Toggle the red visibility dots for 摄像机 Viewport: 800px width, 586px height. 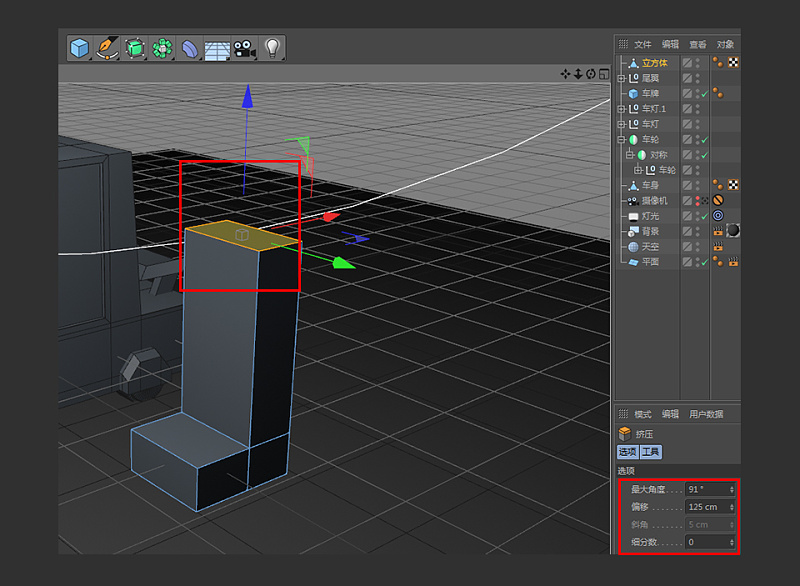pos(697,200)
